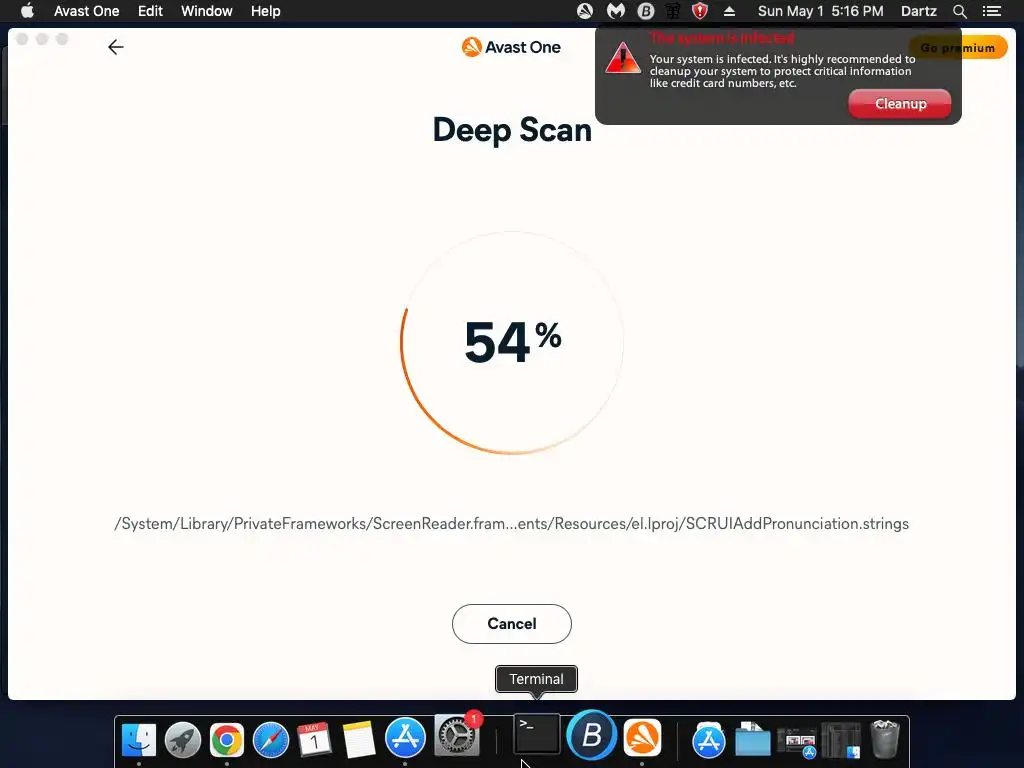Viewport: 1024px width, 768px height.
Task: Click the warning triangle icon in alert
Action: point(622,58)
